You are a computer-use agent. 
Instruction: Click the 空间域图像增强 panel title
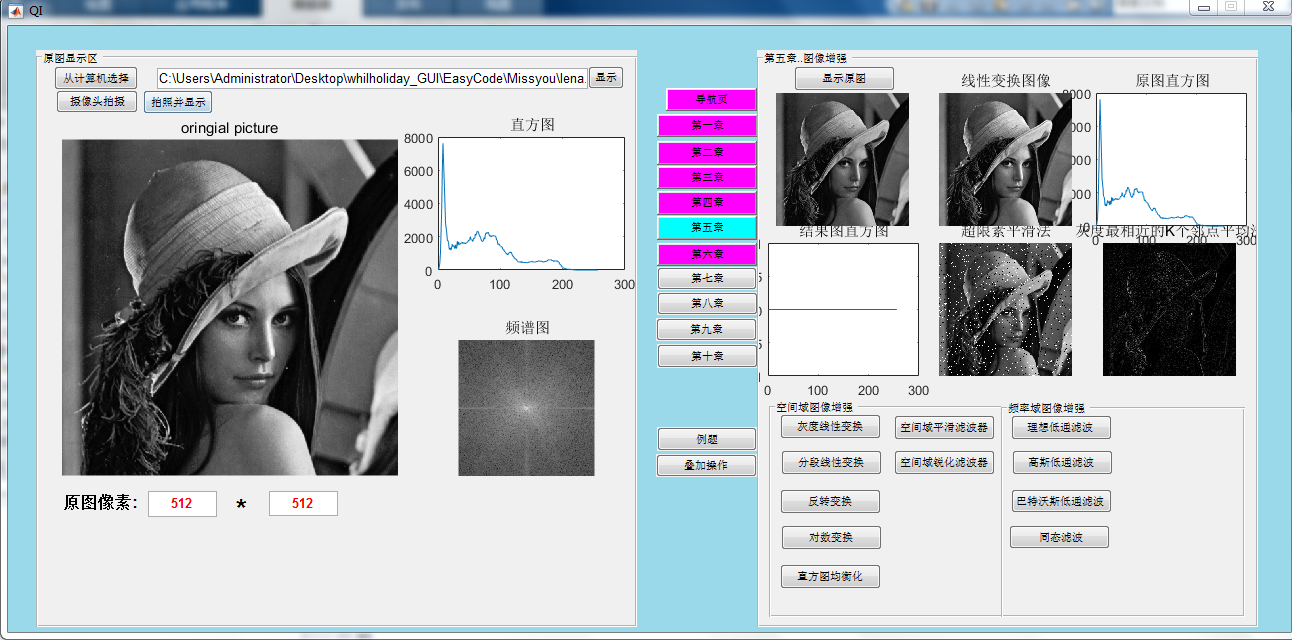tap(815, 408)
